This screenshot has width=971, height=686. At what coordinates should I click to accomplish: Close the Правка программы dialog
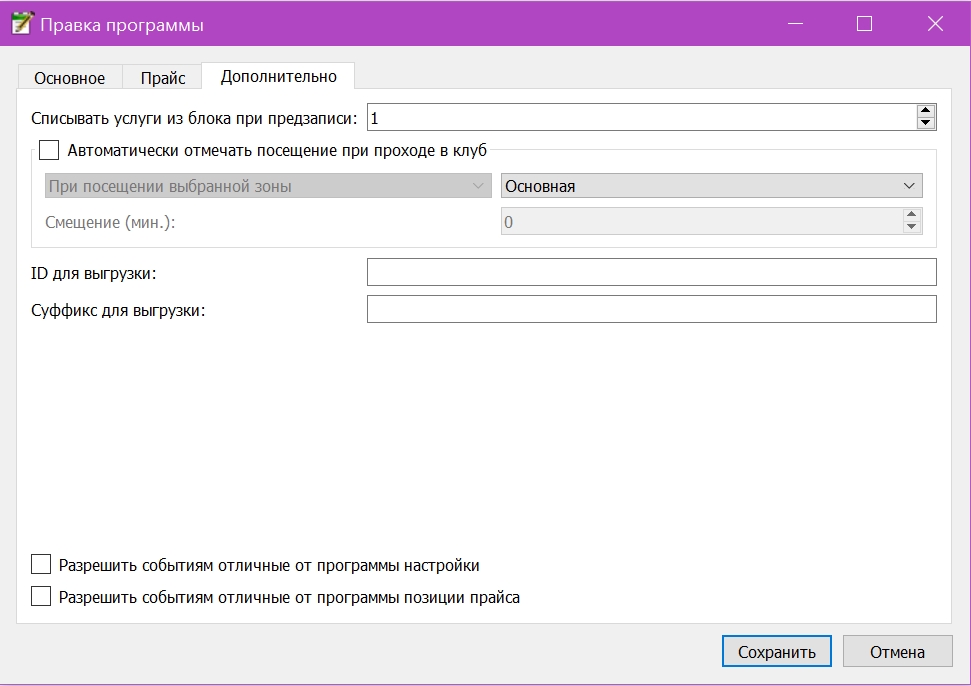[935, 24]
